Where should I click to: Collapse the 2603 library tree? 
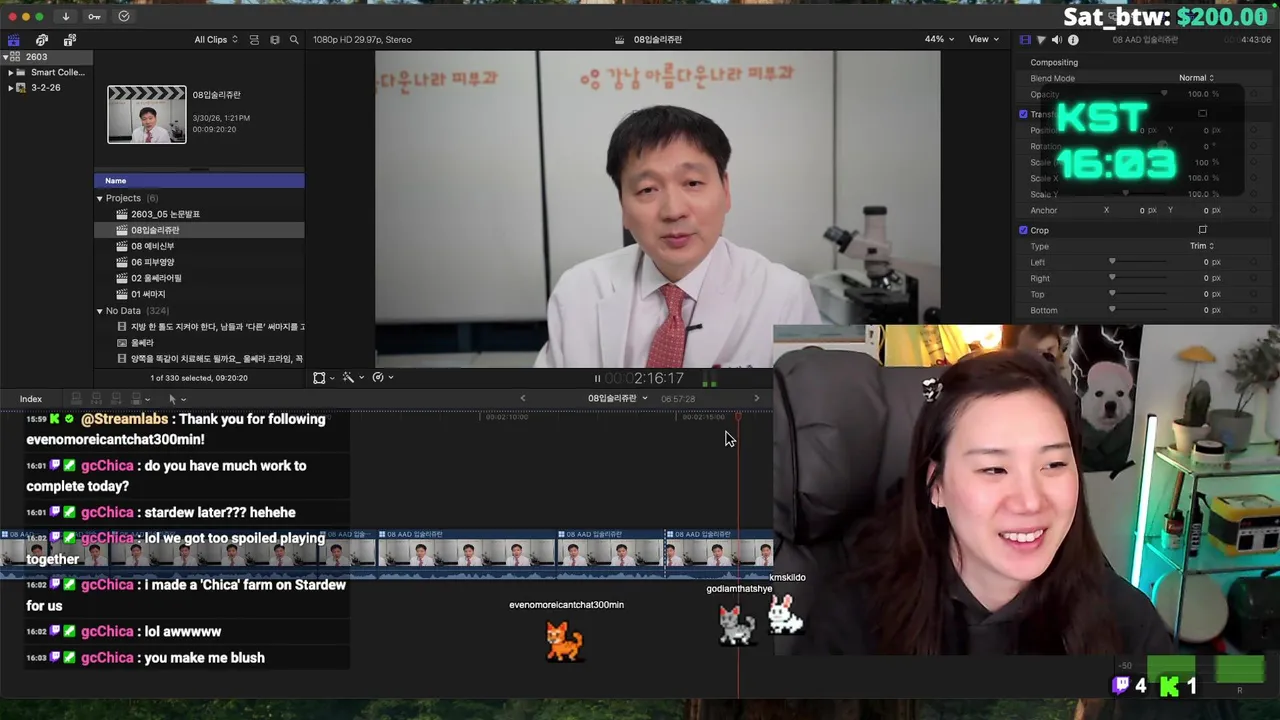4,57
